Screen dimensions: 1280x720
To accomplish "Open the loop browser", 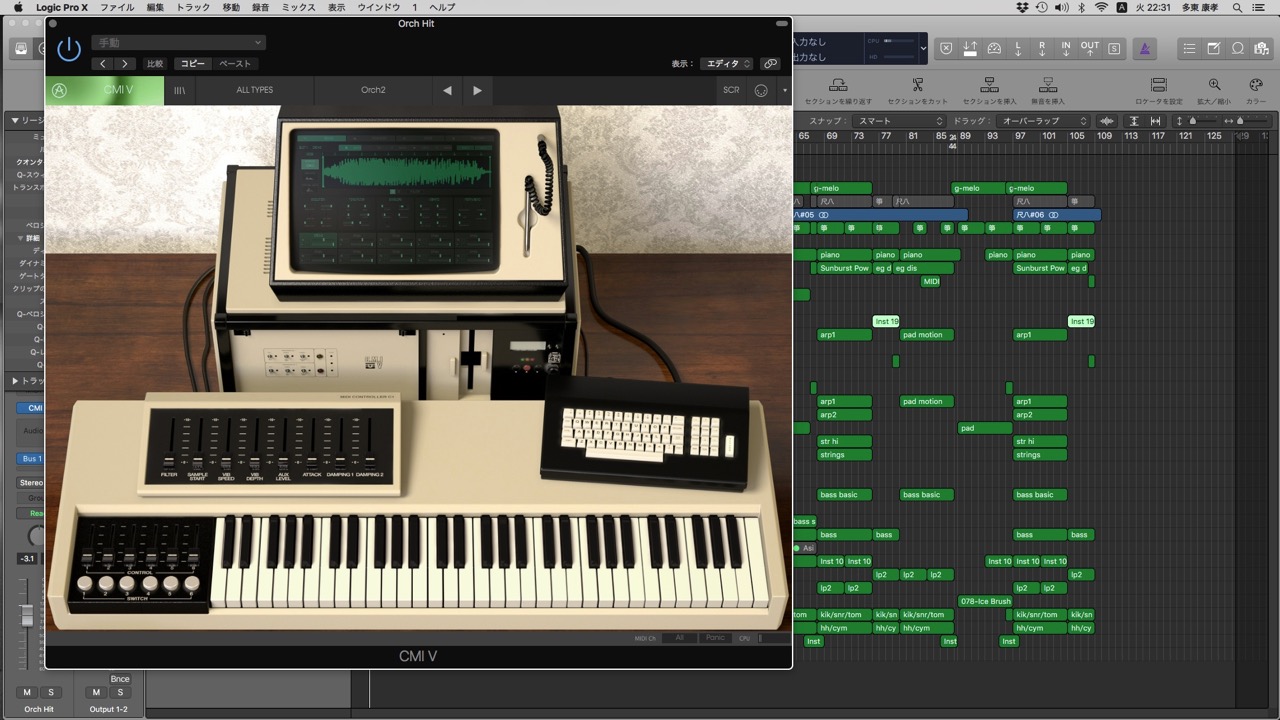I will click(1238, 48).
